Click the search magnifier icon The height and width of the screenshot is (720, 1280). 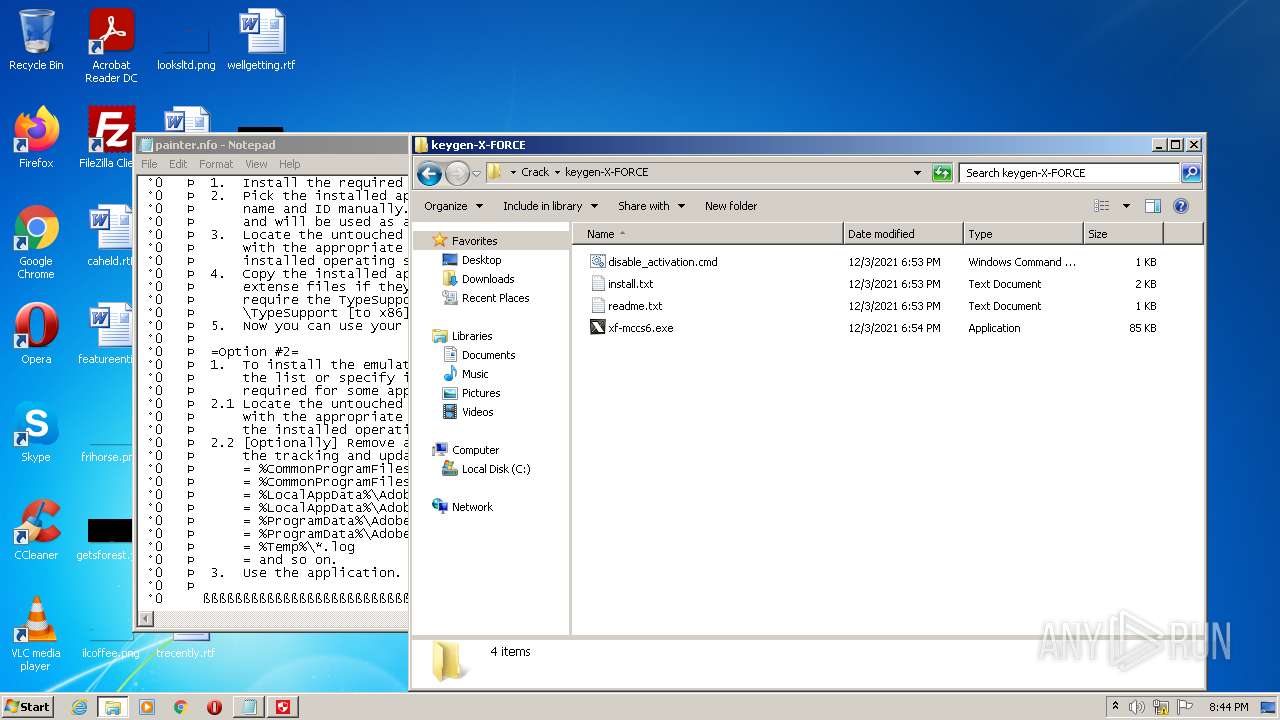click(x=1190, y=173)
